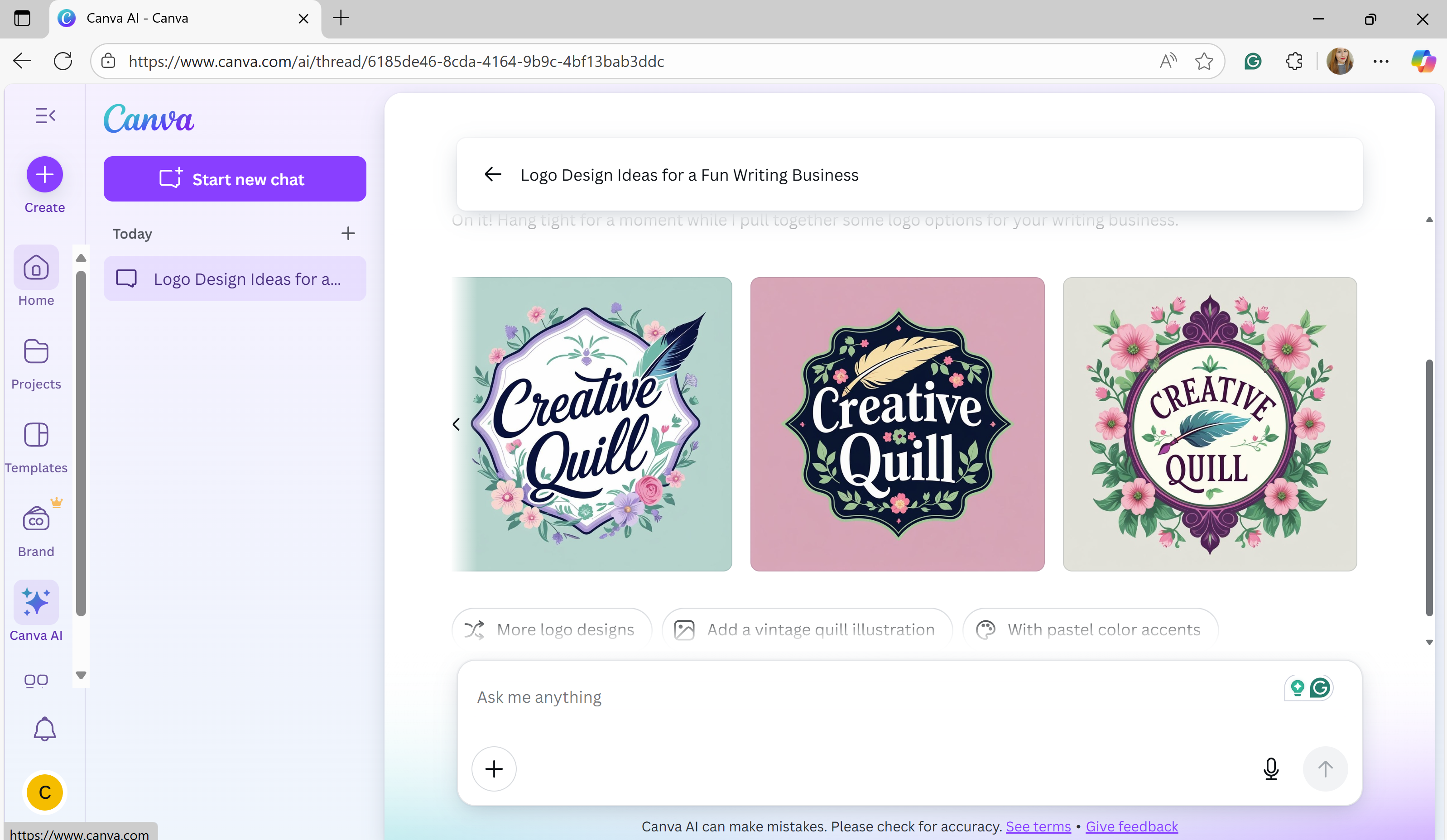Screen dimensions: 1447x840
Task: Click the plus icon to attach content
Action: pyautogui.click(x=494, y=769)
